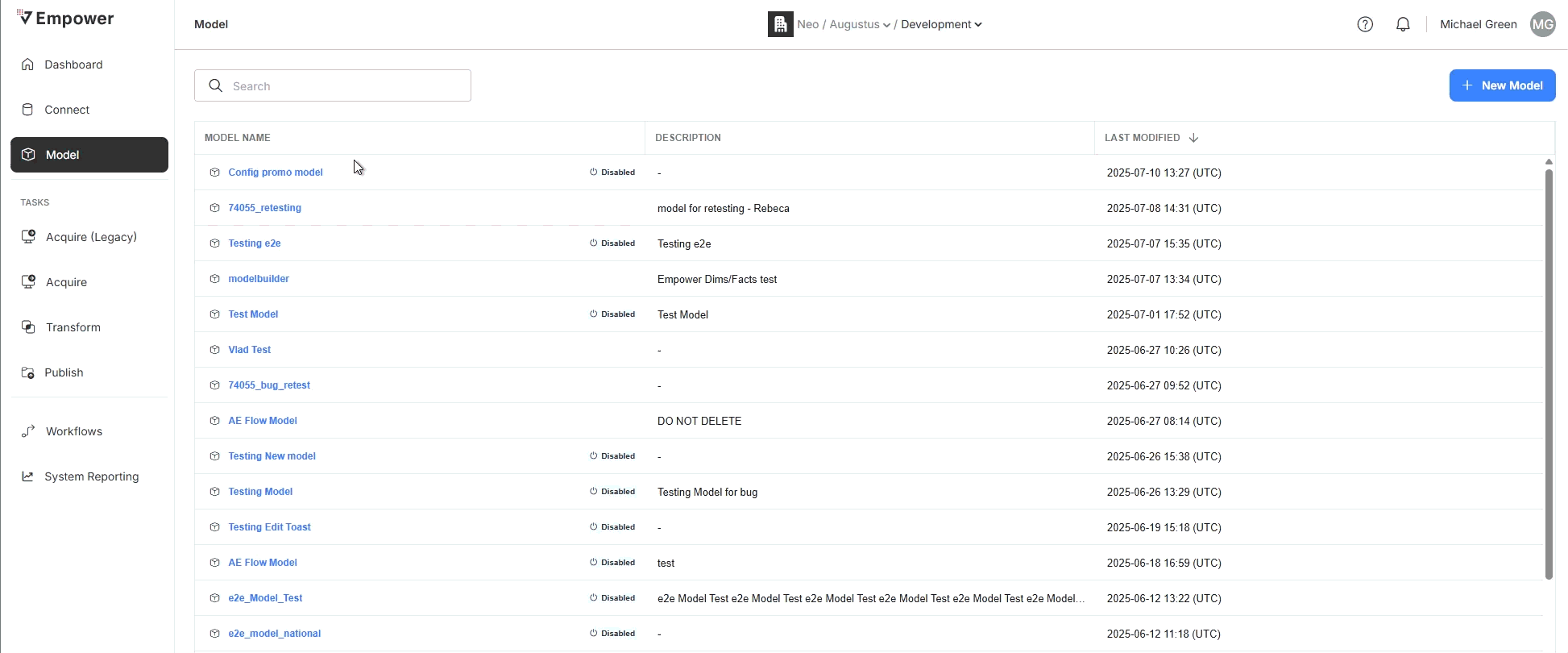Screen dimensions: 1568x653
Task: Click description 'Empower Dims/Facts test'
Action: point(717,279)
